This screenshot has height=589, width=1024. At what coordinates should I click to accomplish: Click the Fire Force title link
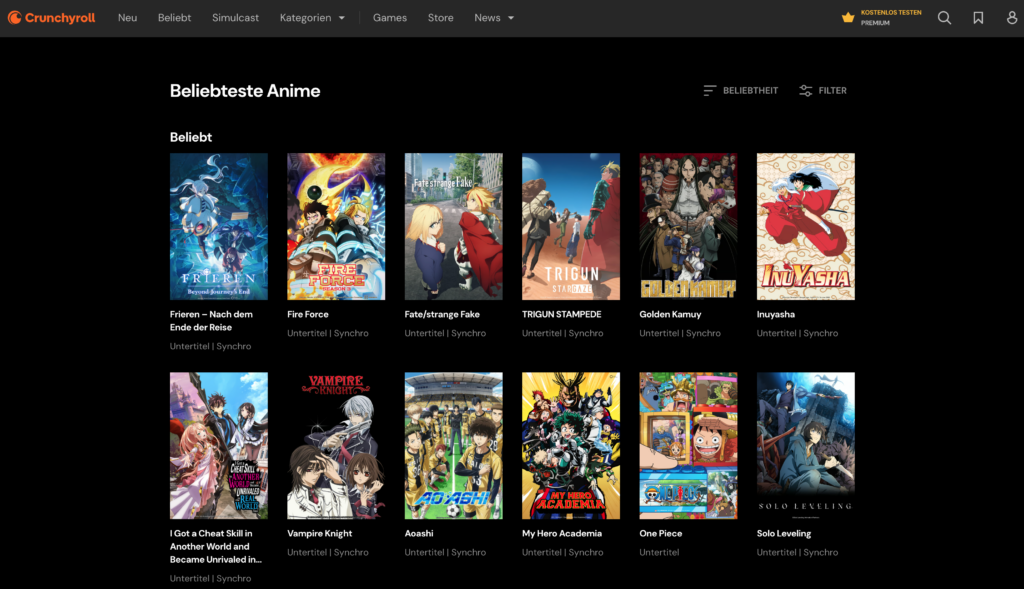coord(308,314)
